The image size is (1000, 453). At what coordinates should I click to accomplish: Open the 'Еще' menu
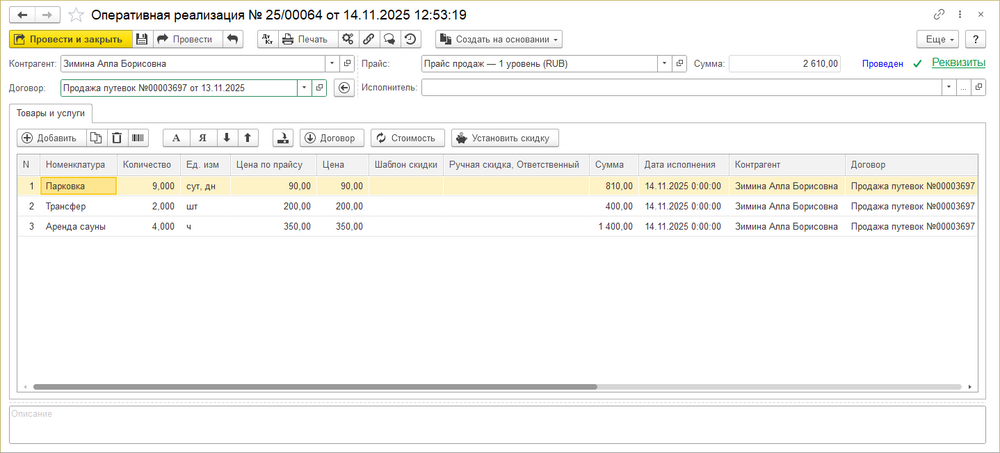[x=938, y=39]
